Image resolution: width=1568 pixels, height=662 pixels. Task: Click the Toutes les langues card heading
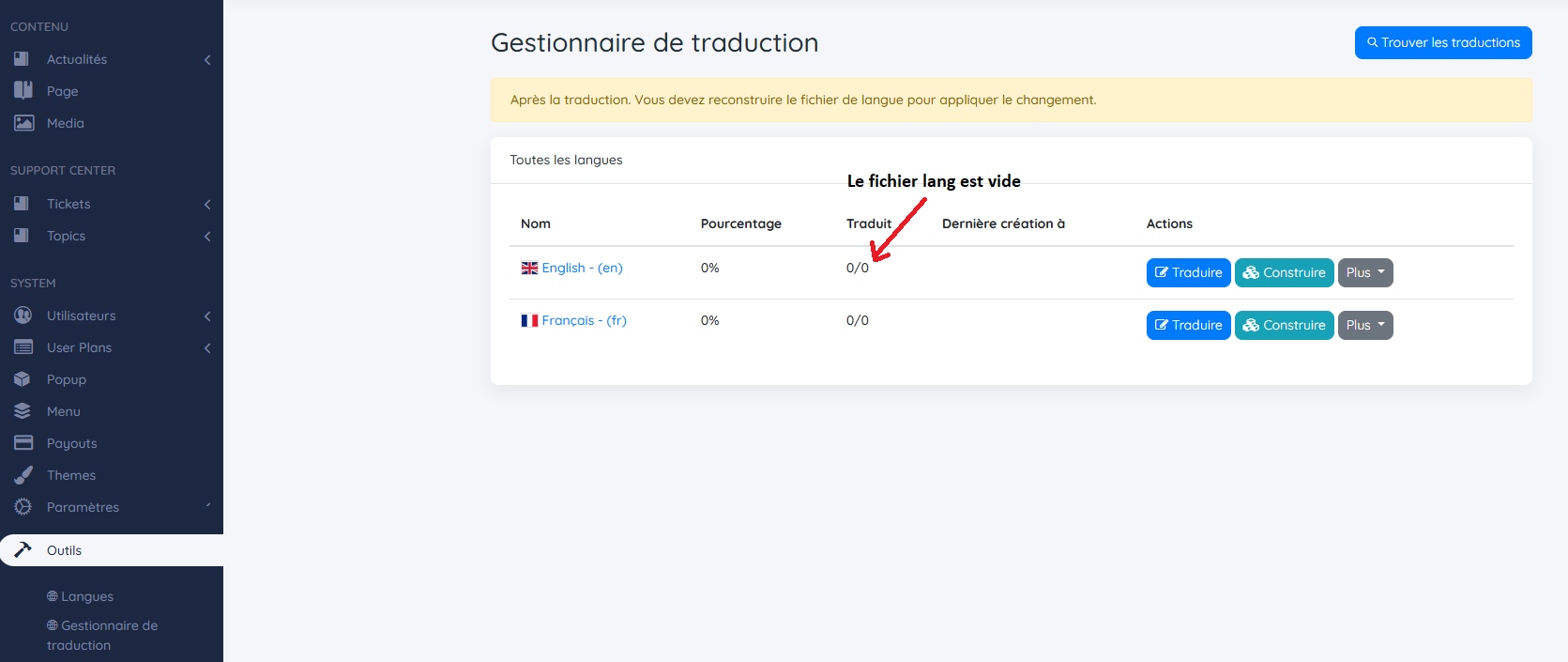click(566, 160)
